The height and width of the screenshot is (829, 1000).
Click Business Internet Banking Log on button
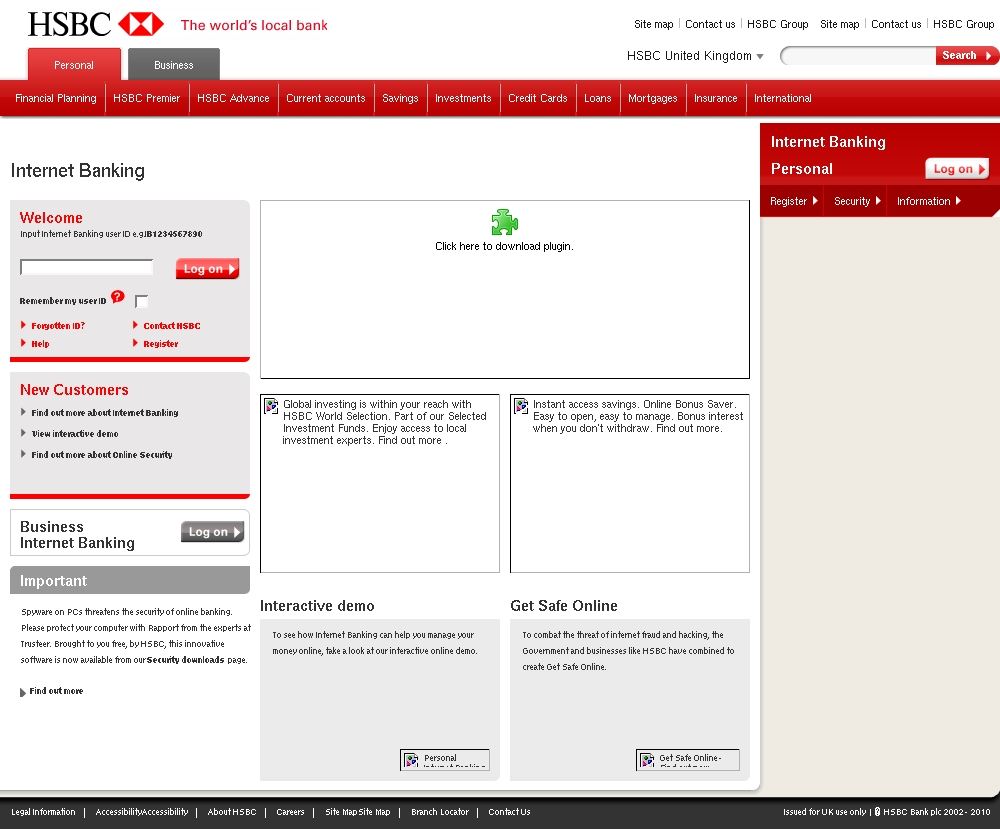(x=212, y=531)
